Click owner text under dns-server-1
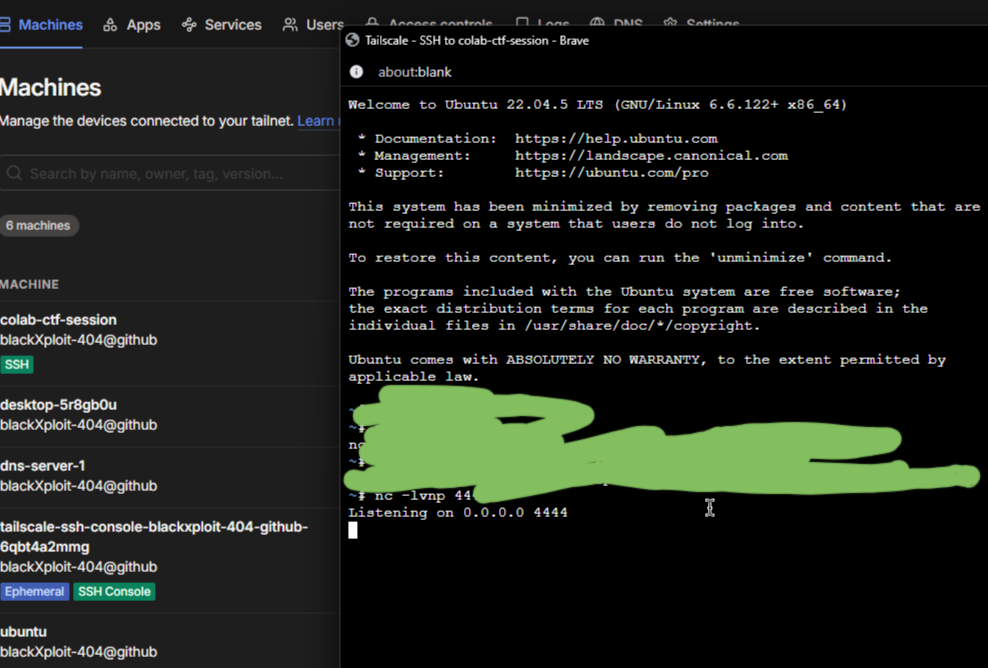988x668 pixels. 79,486
